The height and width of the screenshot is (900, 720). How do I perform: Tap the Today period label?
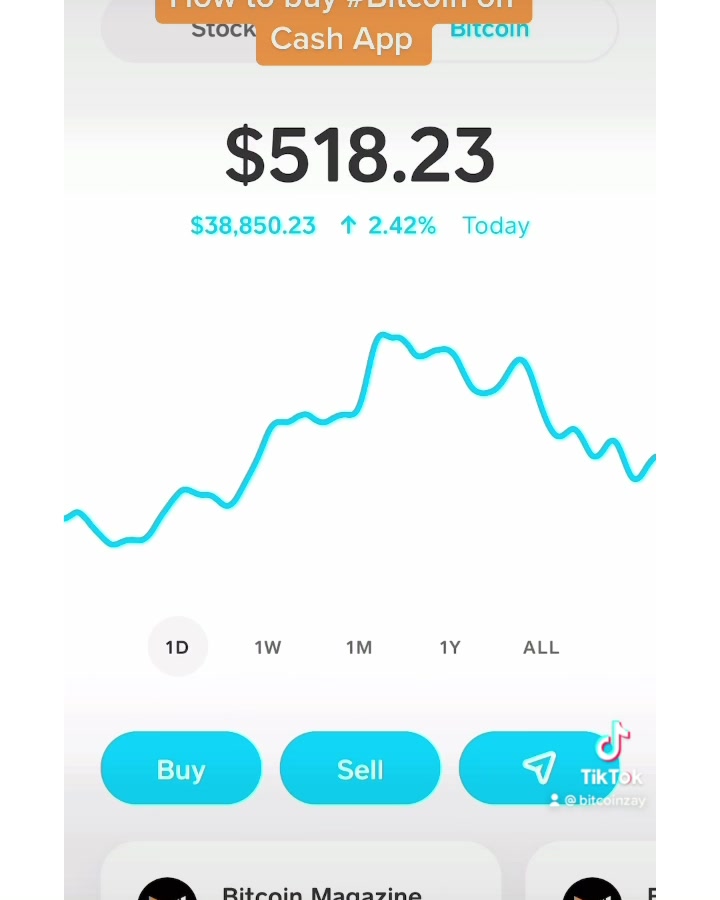pos(496,226)
